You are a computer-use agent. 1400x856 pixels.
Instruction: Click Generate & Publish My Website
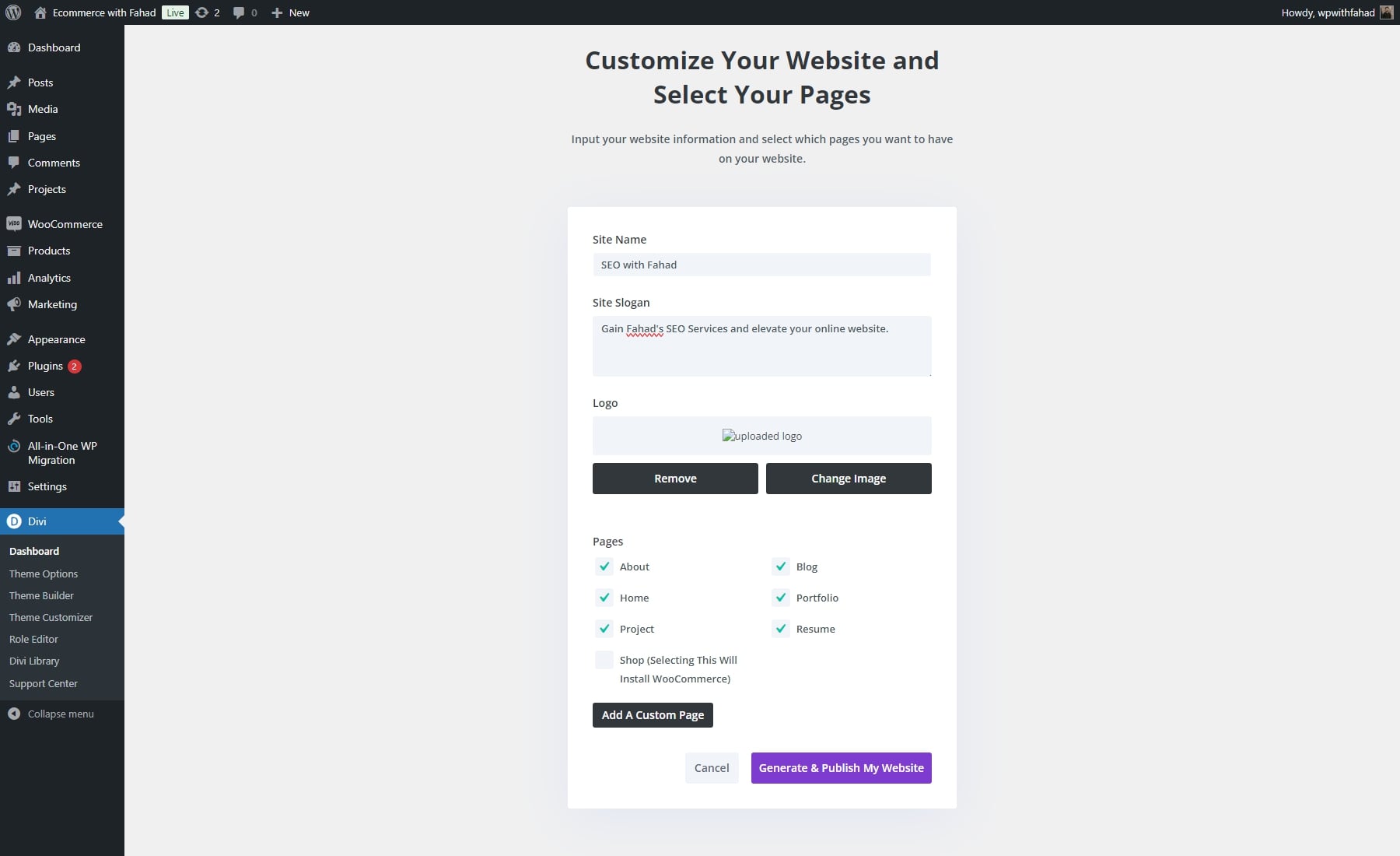[x=841, y=768]
